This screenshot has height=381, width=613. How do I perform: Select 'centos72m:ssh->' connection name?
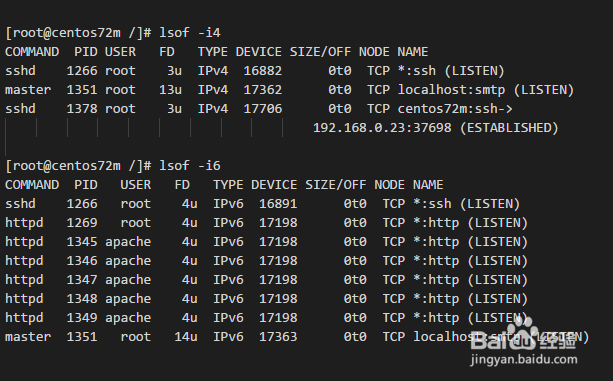(x=455, y=109)
